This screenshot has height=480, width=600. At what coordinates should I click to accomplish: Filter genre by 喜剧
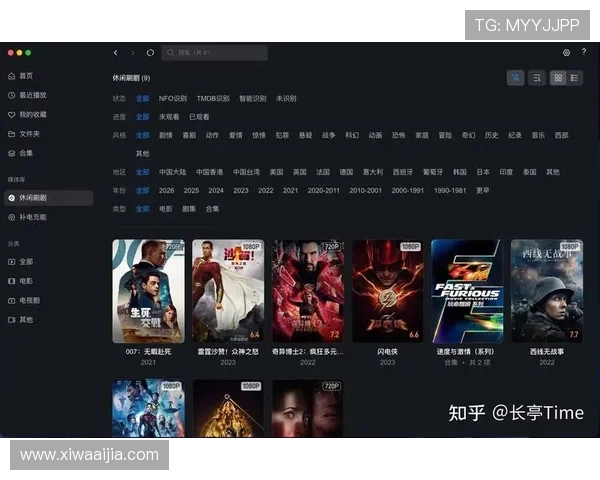[189, 135]
